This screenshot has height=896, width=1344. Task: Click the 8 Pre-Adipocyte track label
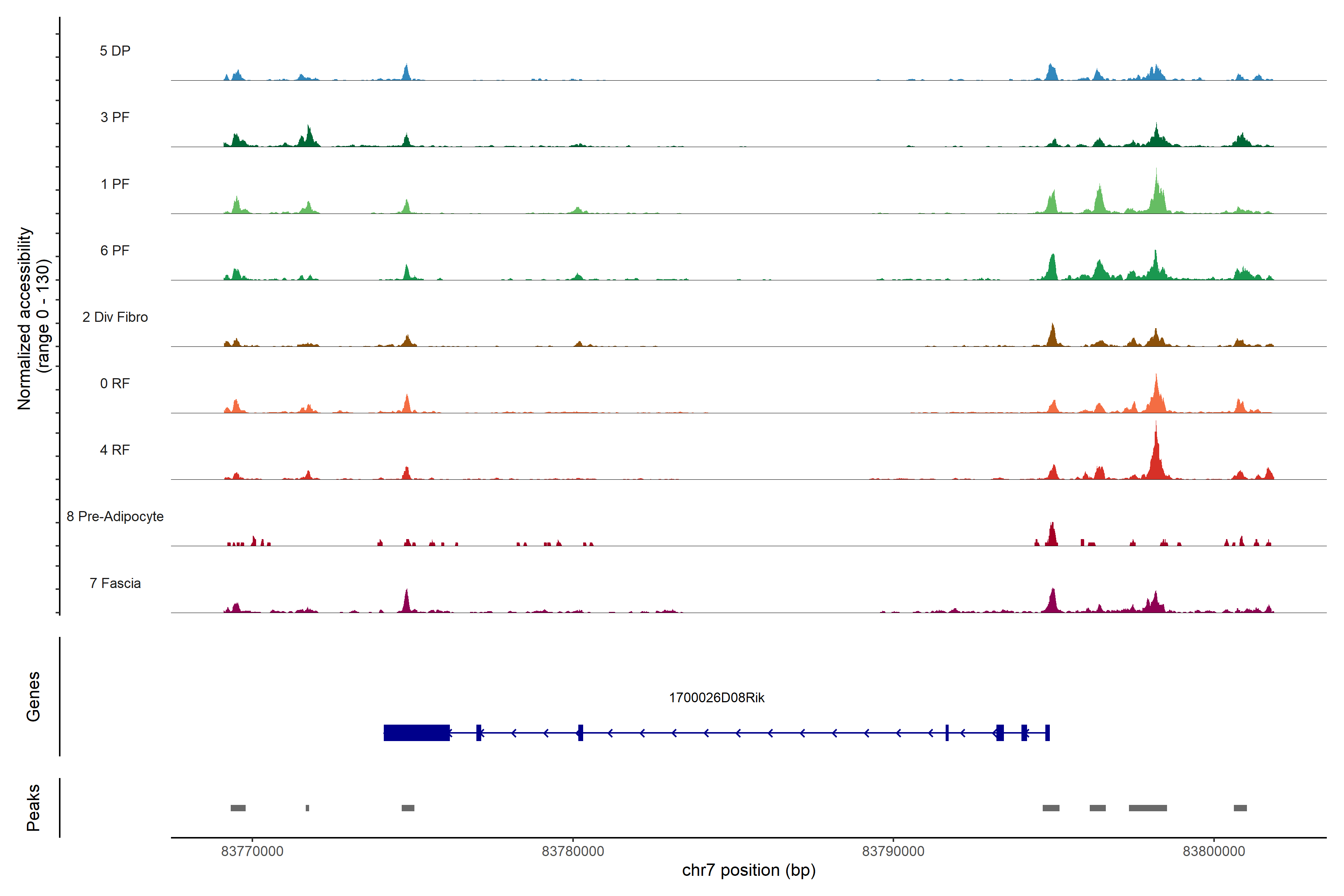(115, 517)
